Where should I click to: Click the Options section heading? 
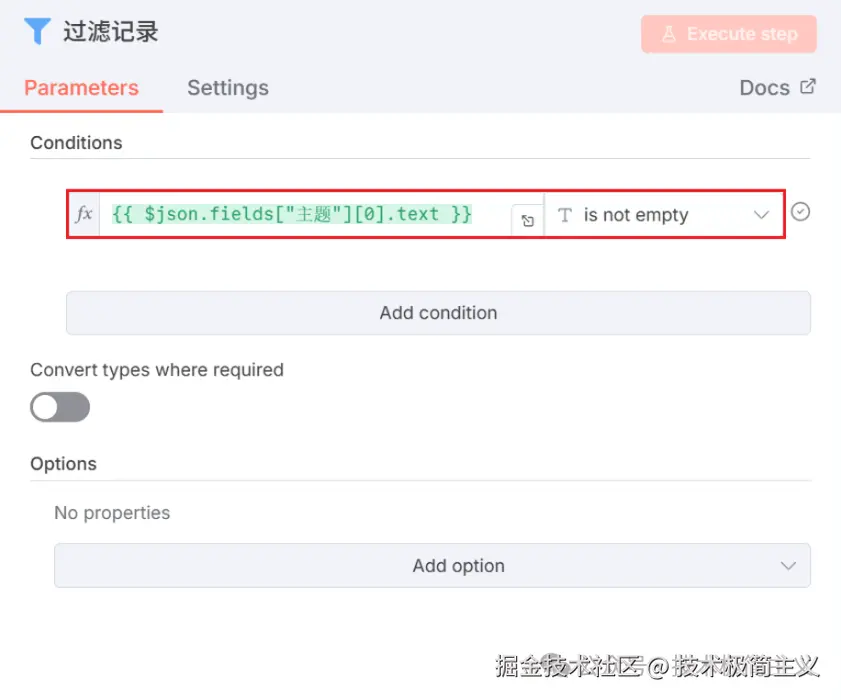pyautogui.click(x=63, y=464)
